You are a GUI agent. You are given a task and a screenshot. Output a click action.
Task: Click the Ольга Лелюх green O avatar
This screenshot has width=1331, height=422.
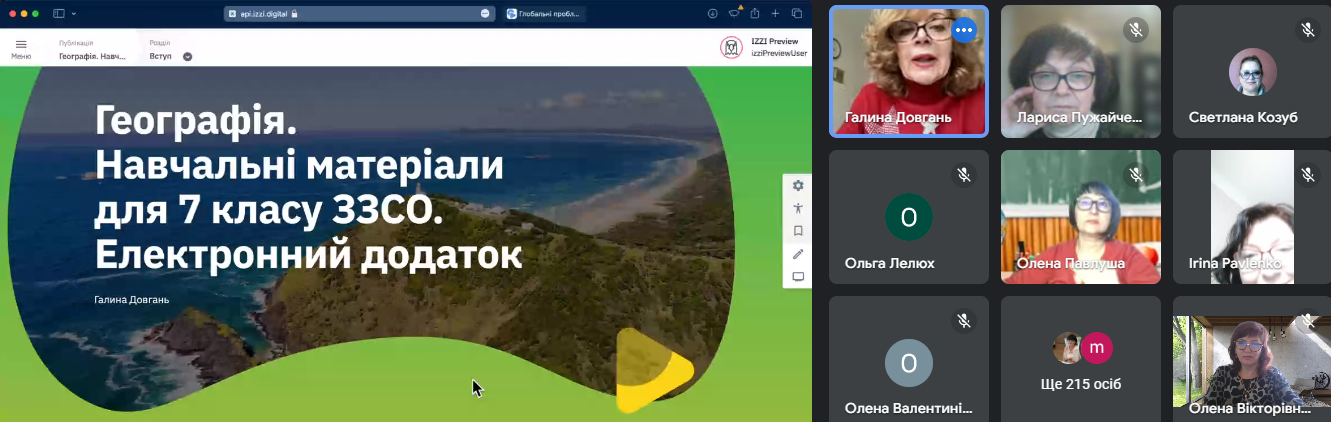[909, 217]
